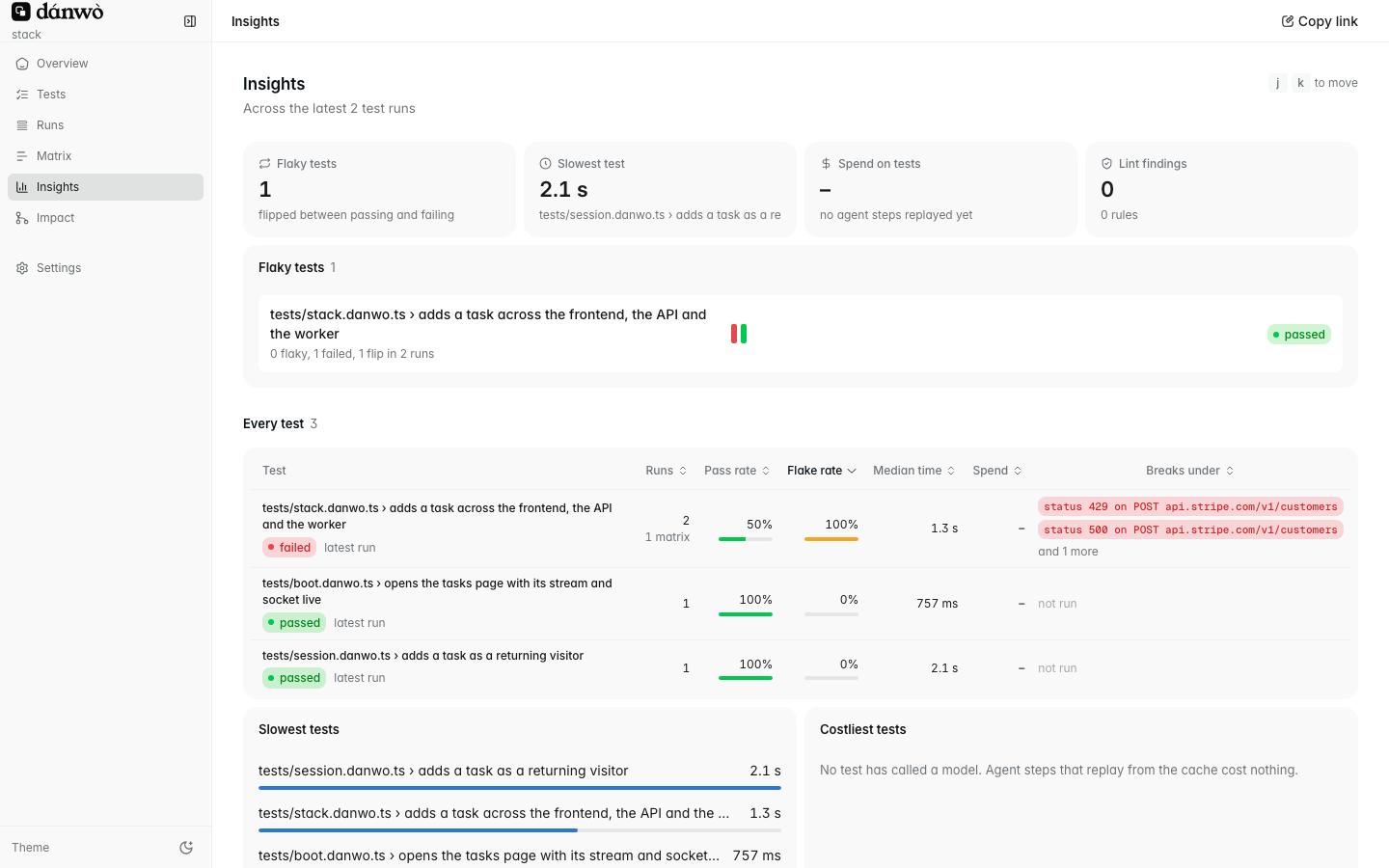Open boot.danwo.ts test in Every test table
This screenshot has width=1389, height=868.
click(x=801, y=604)
